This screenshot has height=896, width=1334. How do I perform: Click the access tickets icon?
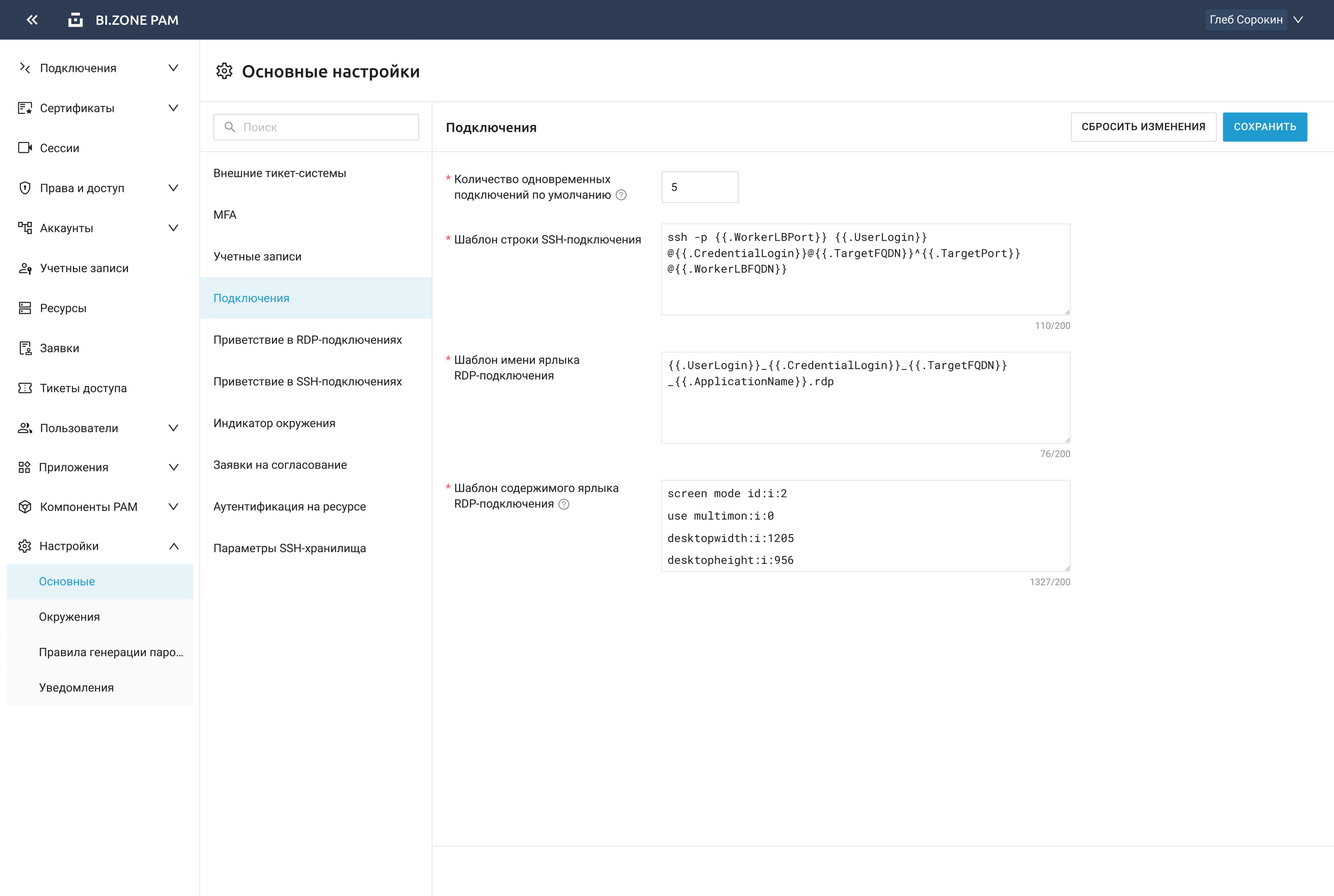tap(24, 388)
